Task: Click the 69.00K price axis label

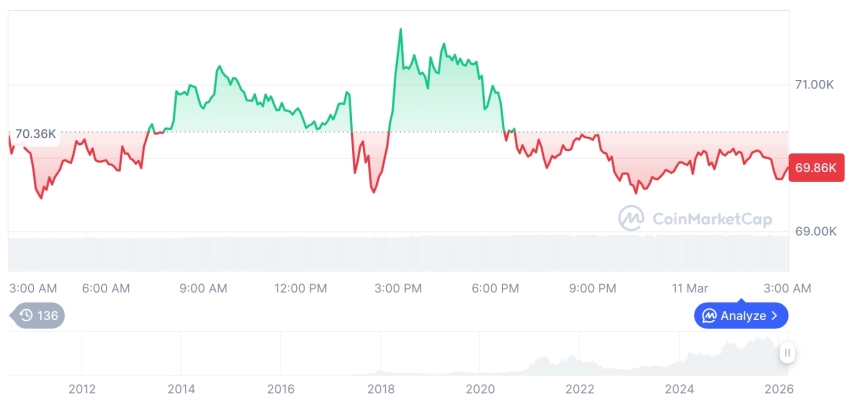Action: point(815,231)
